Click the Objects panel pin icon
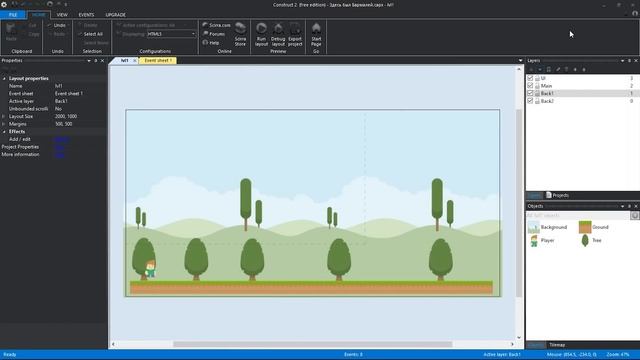The width and height of the screenshot is (640, 360). click(629, 206)
